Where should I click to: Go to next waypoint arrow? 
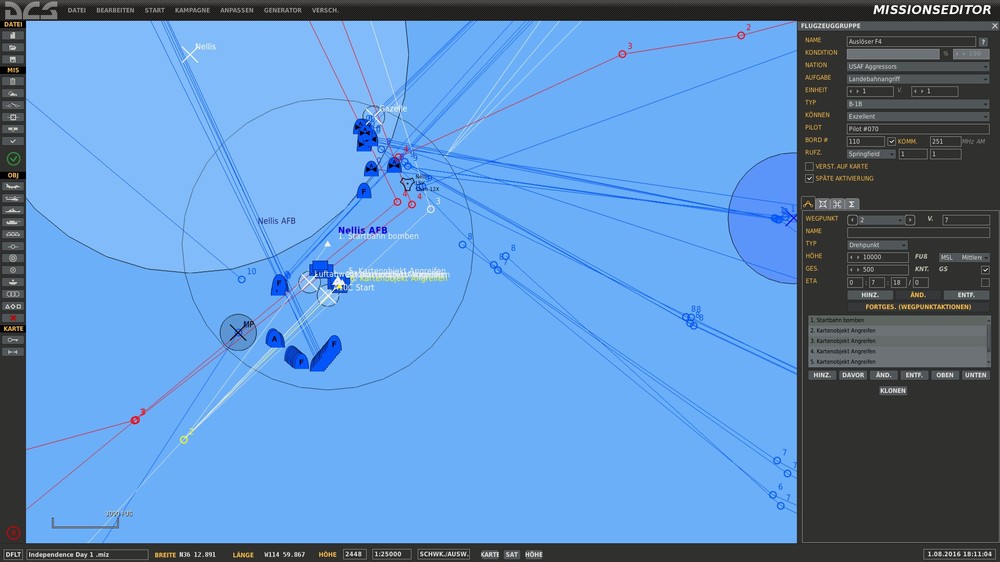point(910,220)
